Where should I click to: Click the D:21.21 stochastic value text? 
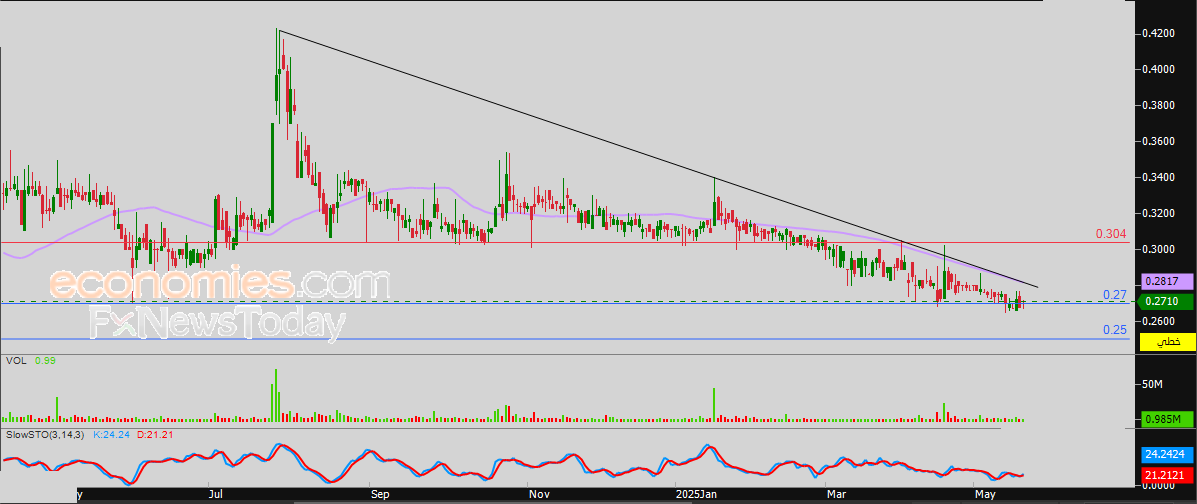point(155,435)
